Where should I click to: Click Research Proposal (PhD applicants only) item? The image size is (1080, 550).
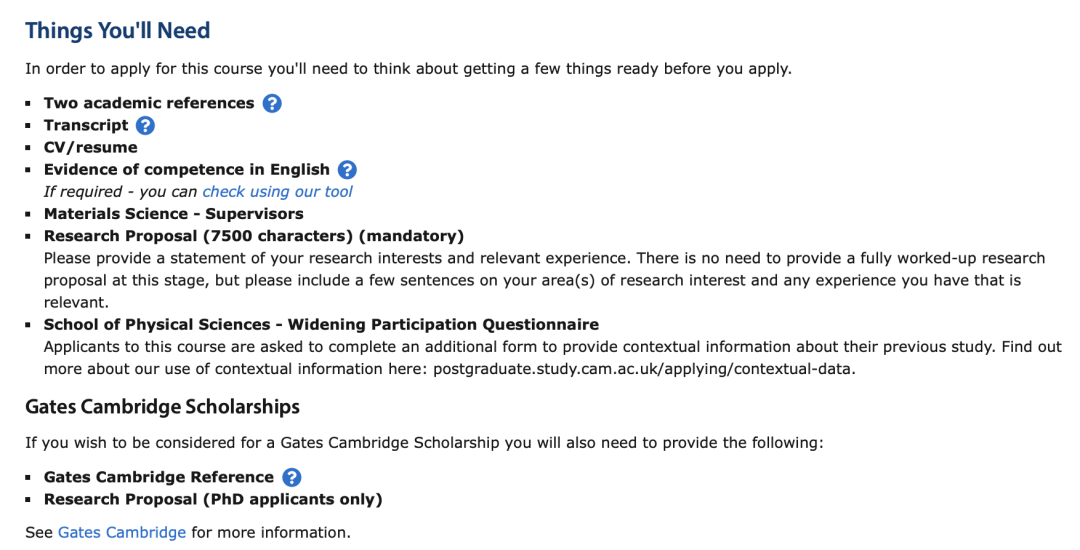coord(214,499)
